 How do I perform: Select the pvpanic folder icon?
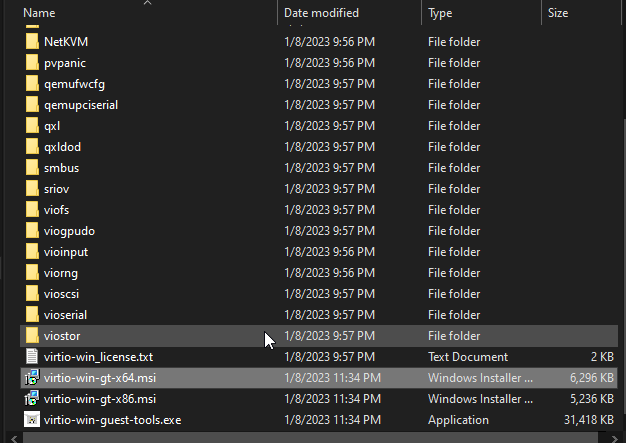(x=32, y=63)
